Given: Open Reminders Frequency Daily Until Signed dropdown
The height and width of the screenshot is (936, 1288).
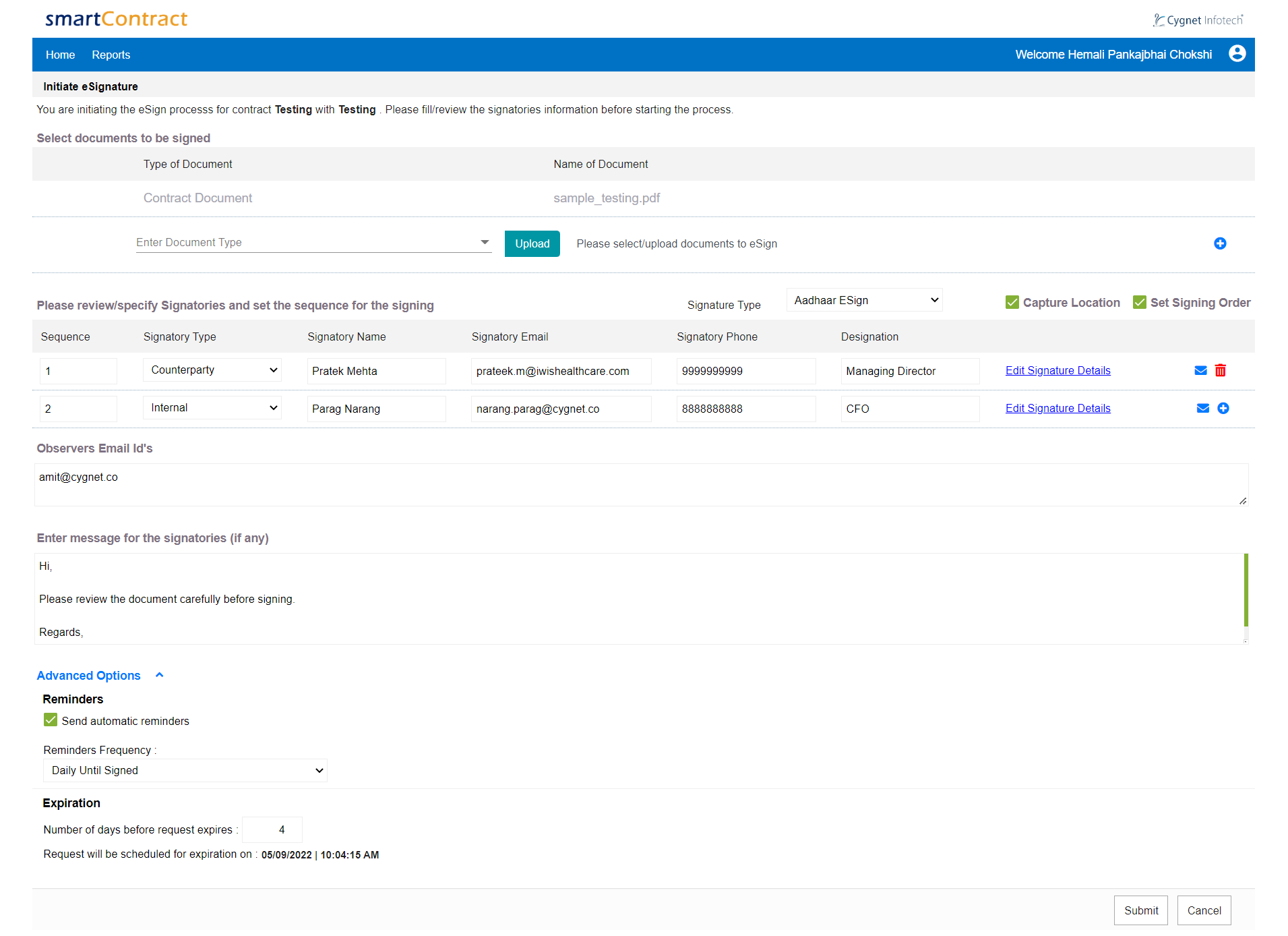Looking at the screenshot, I should (x=185, y=770).
